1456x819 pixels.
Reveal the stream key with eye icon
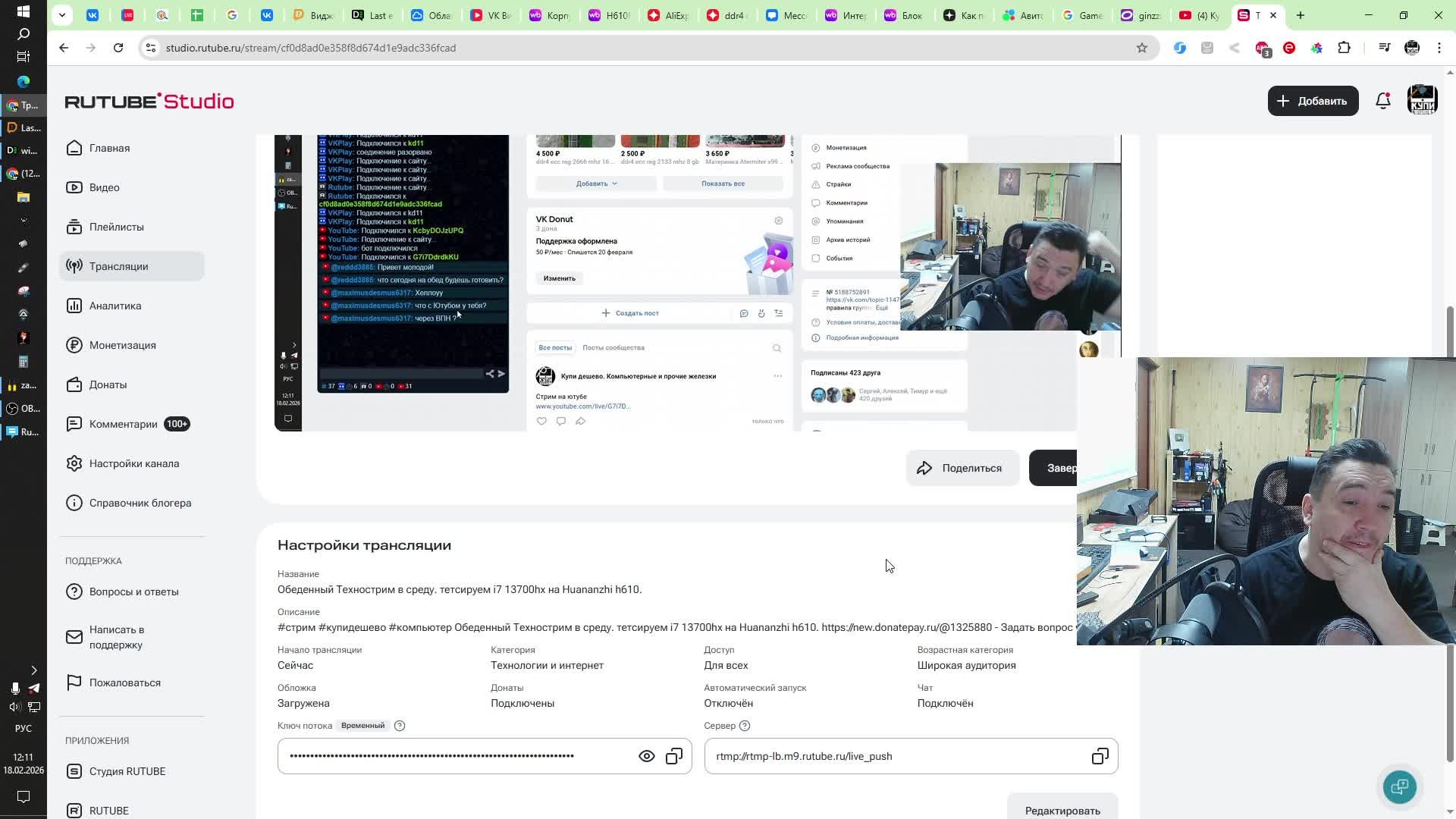646,756
